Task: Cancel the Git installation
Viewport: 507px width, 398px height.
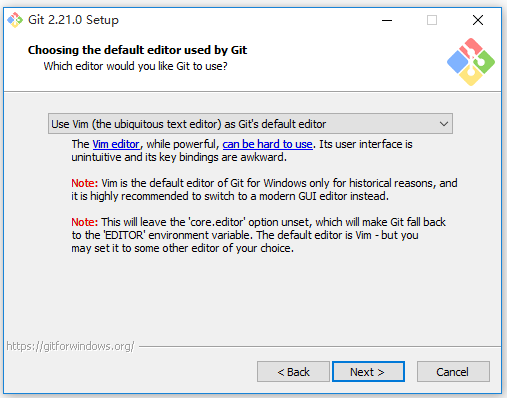Action: [x=453, y=372]
